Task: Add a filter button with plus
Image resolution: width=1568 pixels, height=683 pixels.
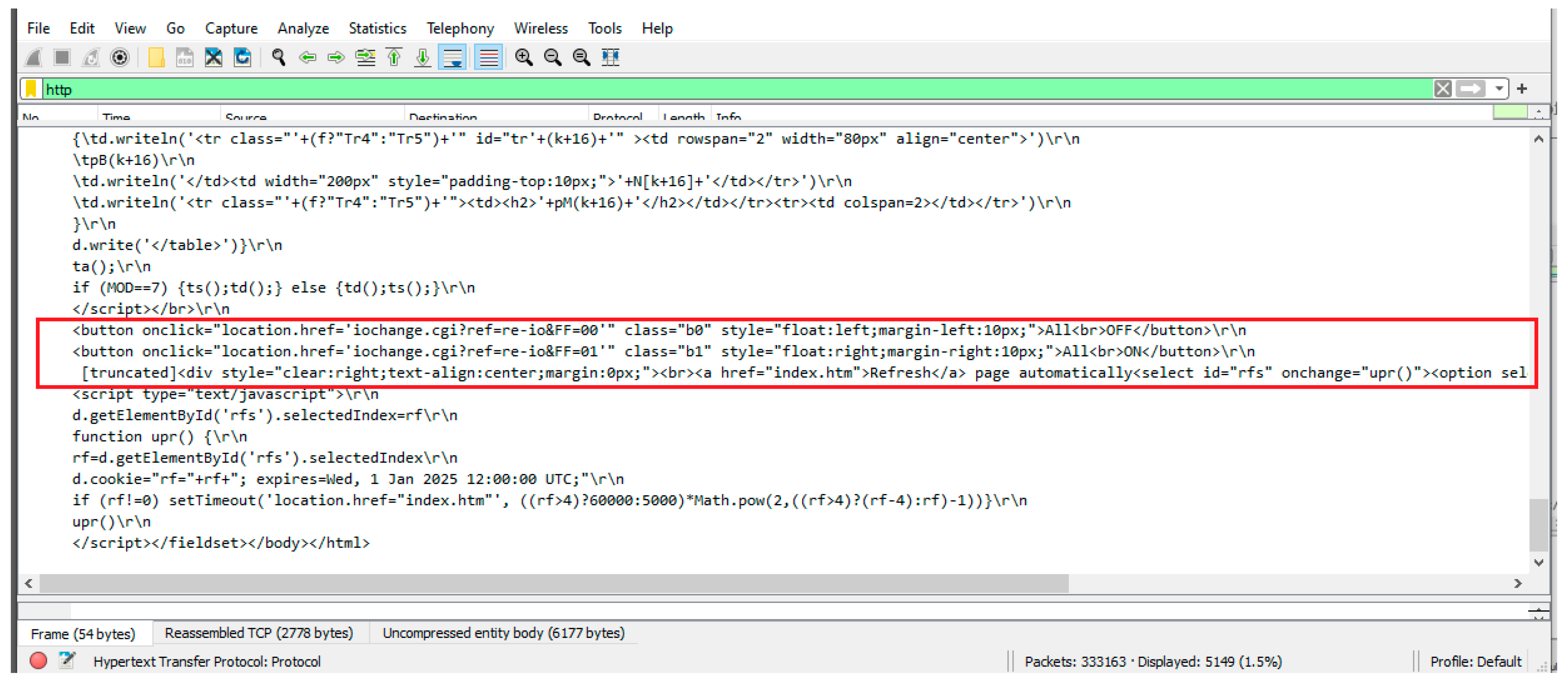Action: (x=1522, y=89)
